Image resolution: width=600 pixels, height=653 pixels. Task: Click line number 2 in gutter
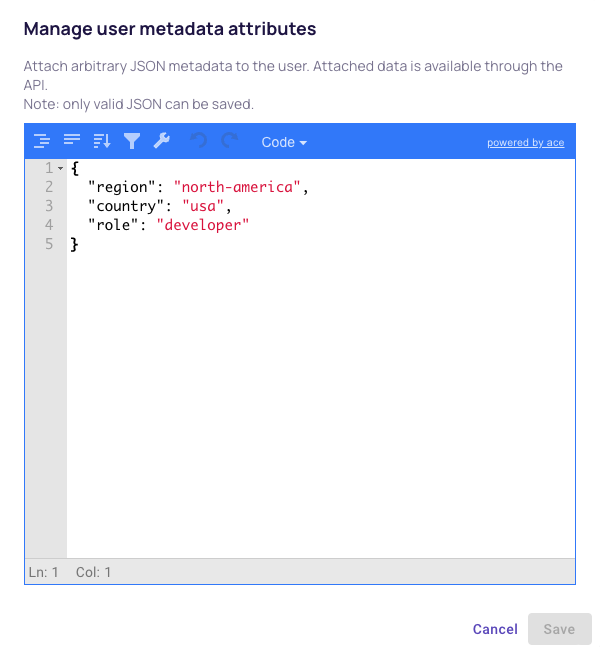pos(49,187)
